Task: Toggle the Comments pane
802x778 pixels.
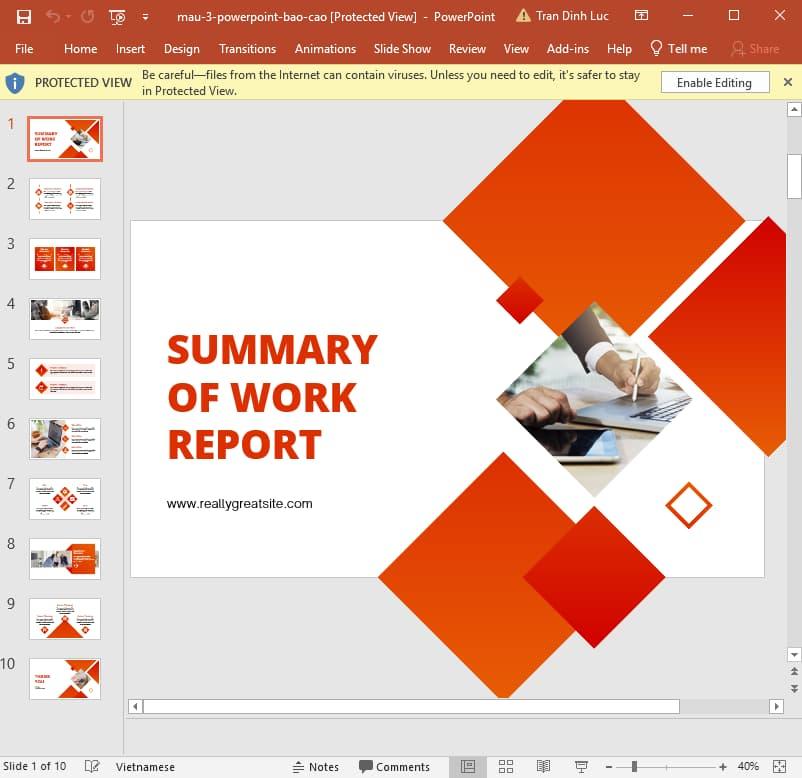Action: (398, 766)
